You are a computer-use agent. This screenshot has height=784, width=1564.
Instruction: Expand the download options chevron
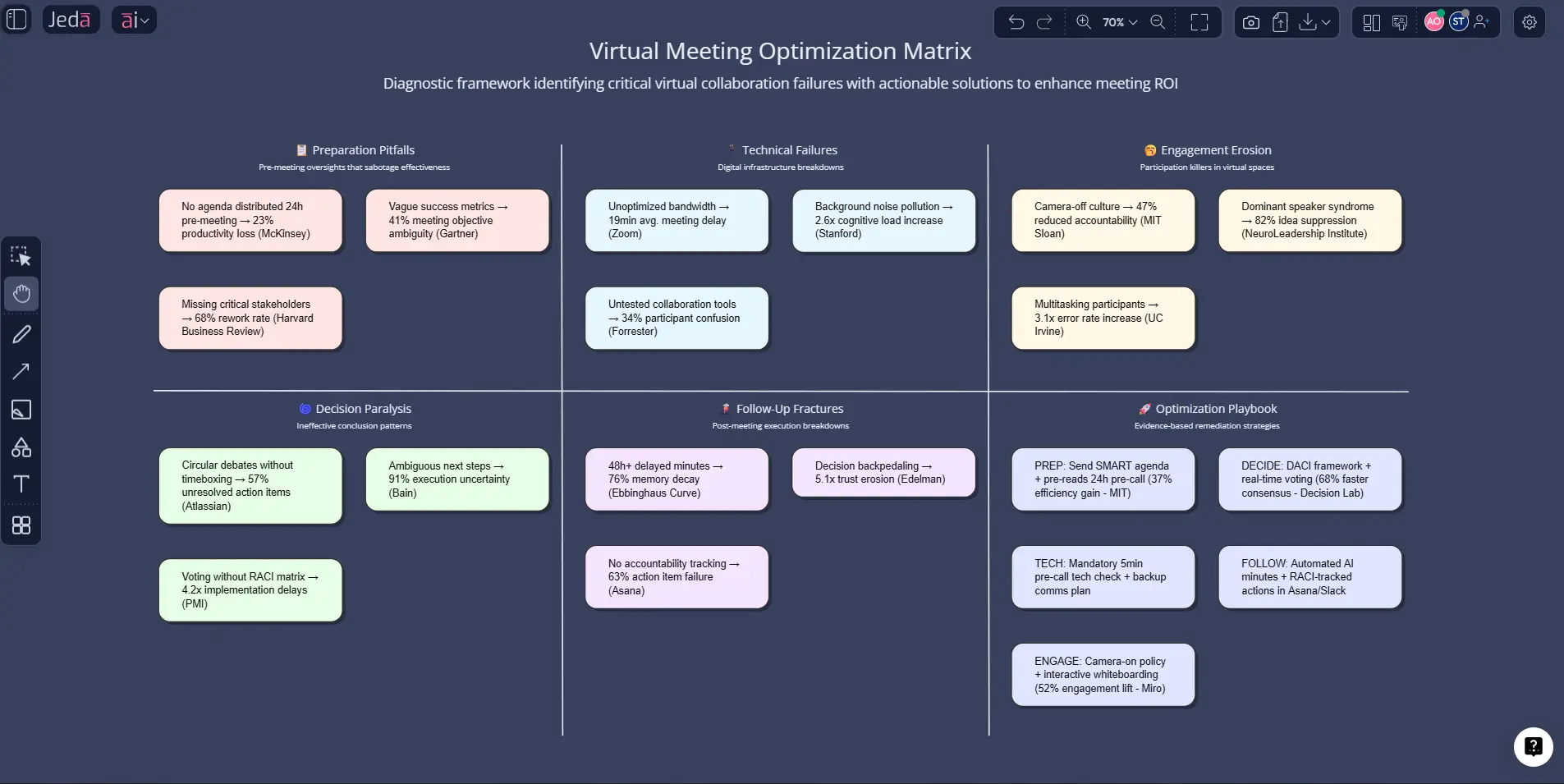(x=1324, y=22)
